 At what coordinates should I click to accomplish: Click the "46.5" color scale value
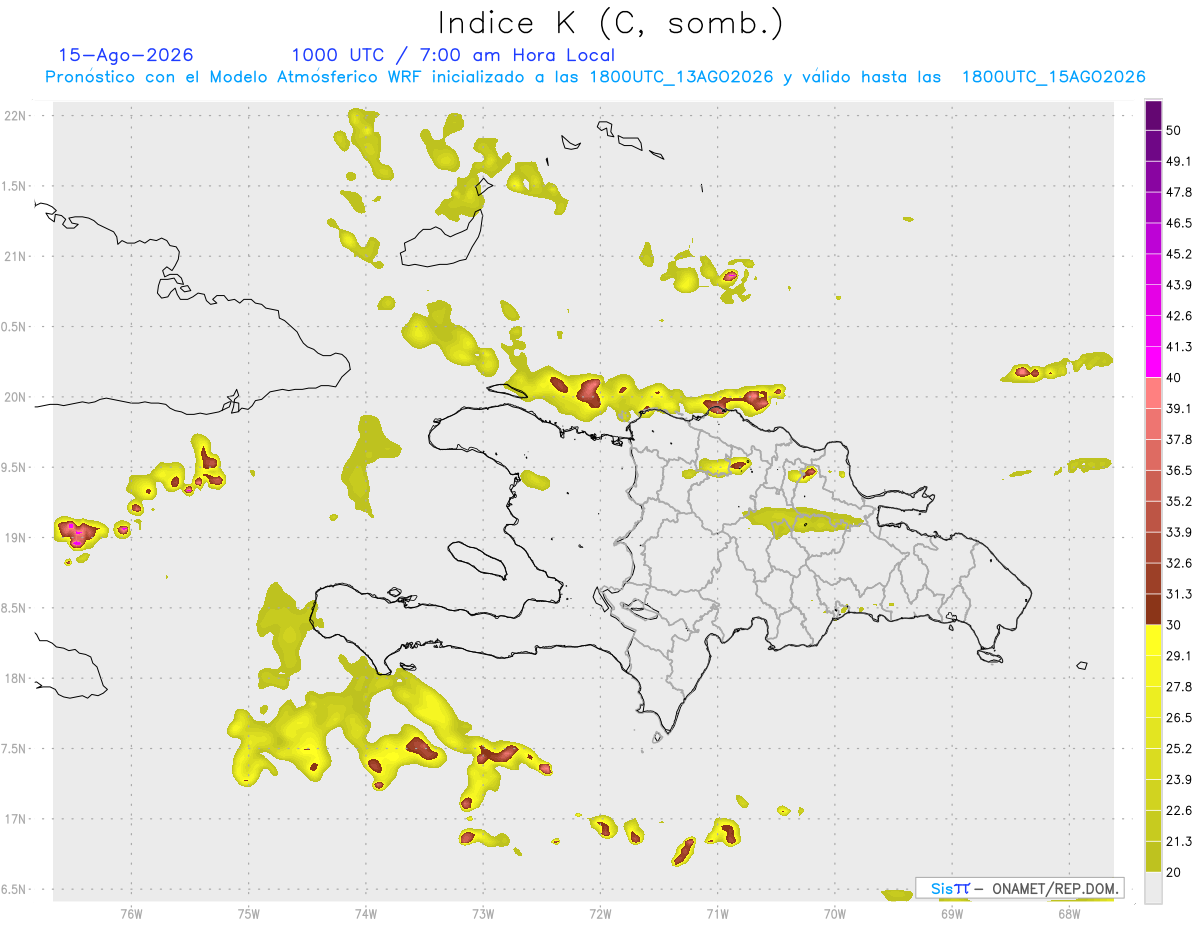tap(1179, 223)
